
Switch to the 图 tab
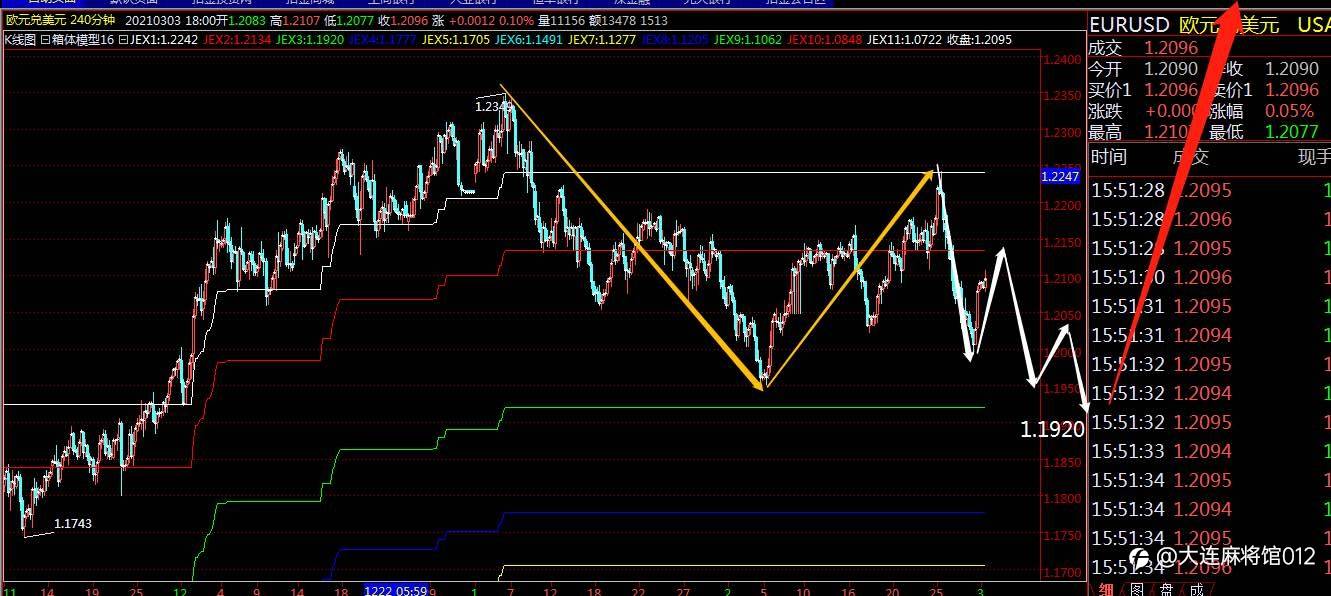point(1136,589)
